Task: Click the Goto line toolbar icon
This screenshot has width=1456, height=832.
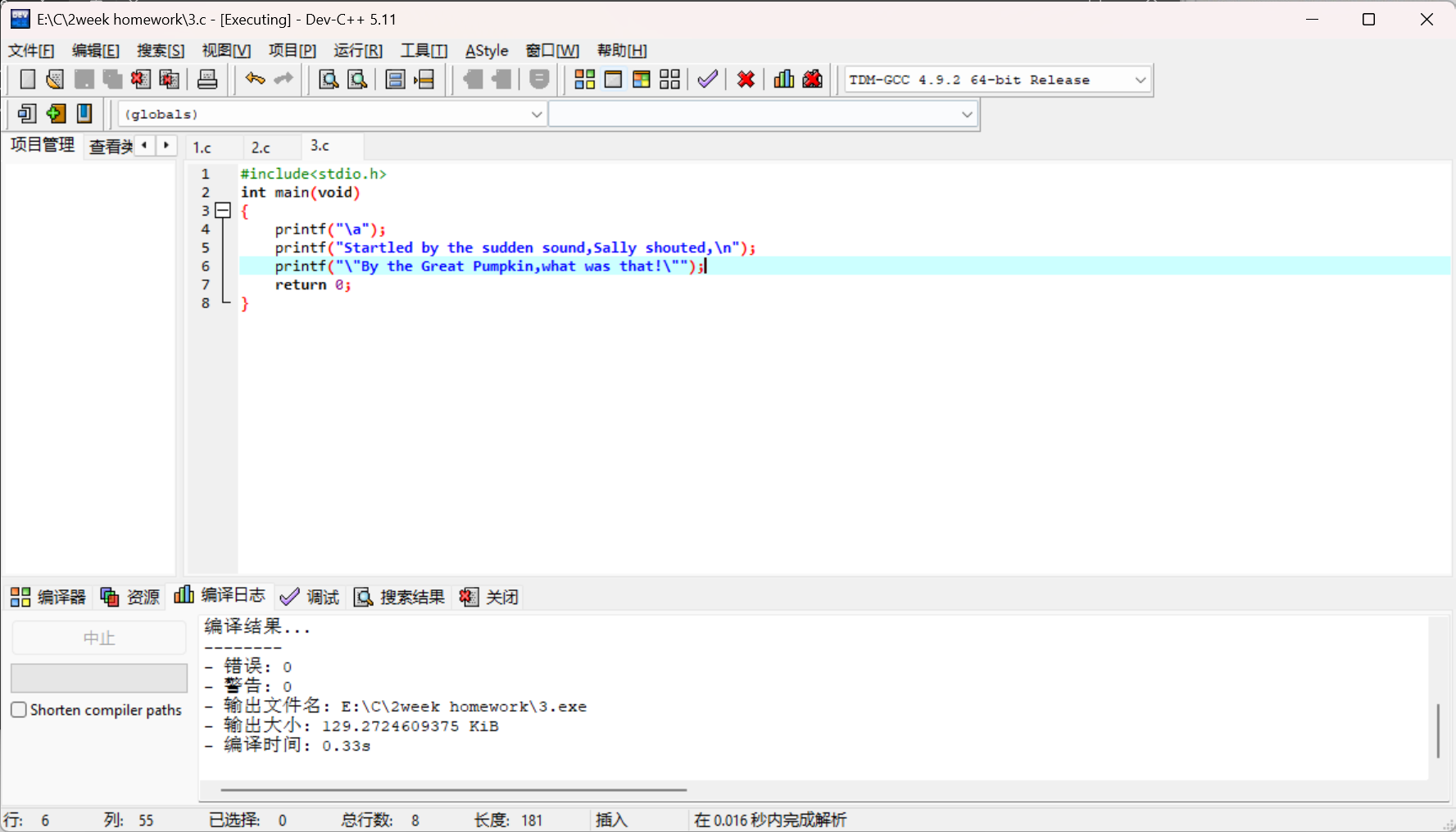Action: [424, 80]
